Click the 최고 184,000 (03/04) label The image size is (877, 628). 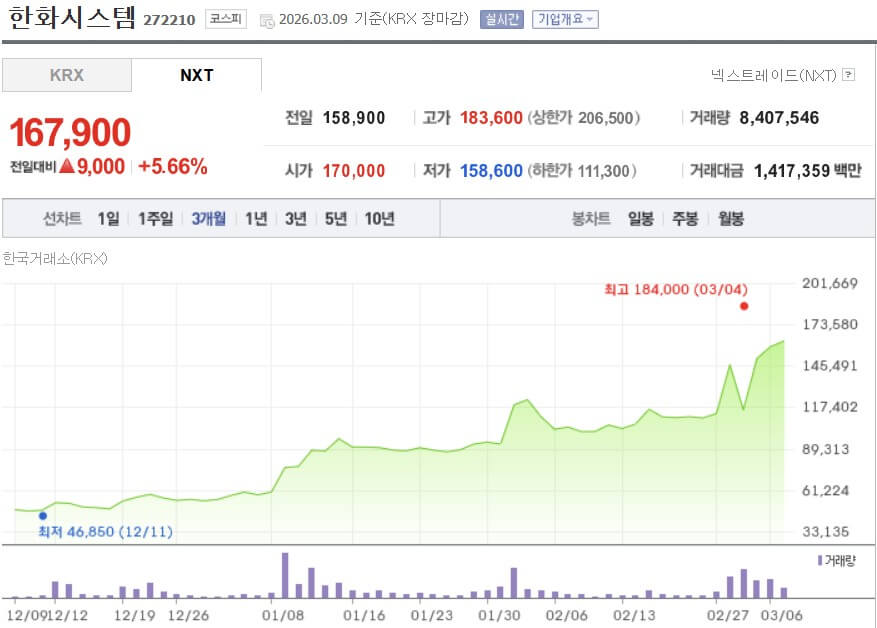[x=676, y=290]
